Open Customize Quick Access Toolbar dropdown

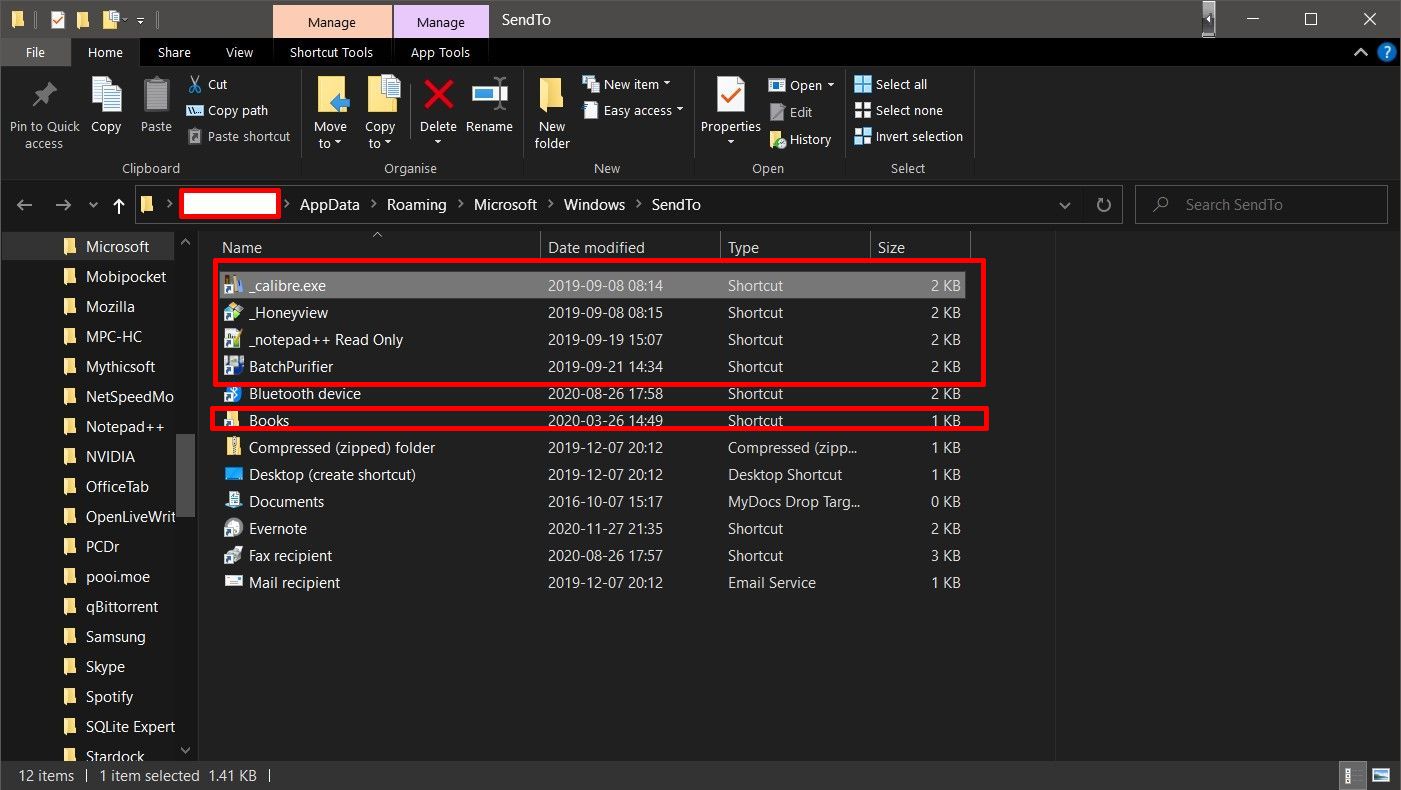click(140, 20)
